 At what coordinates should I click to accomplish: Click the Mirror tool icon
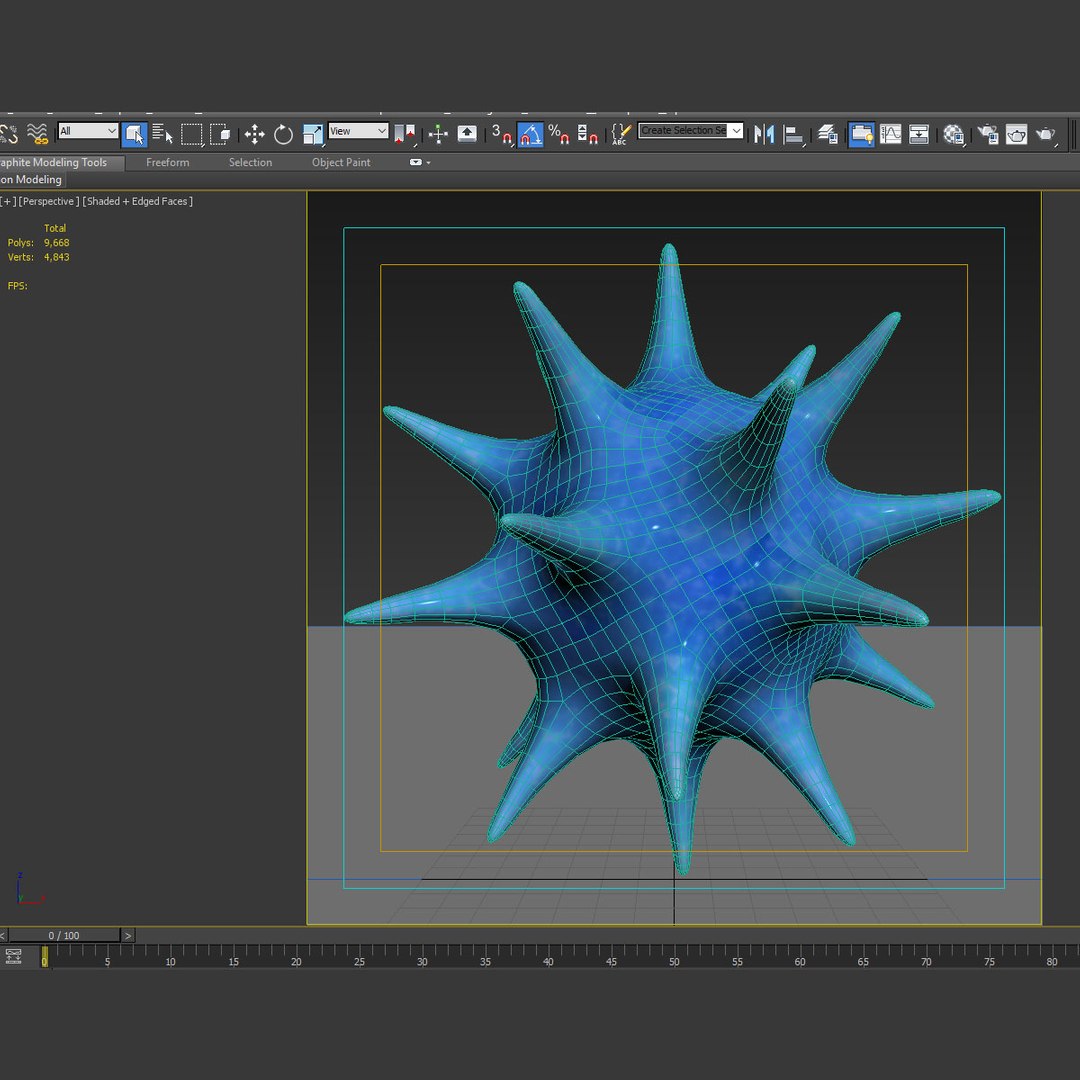764,134
